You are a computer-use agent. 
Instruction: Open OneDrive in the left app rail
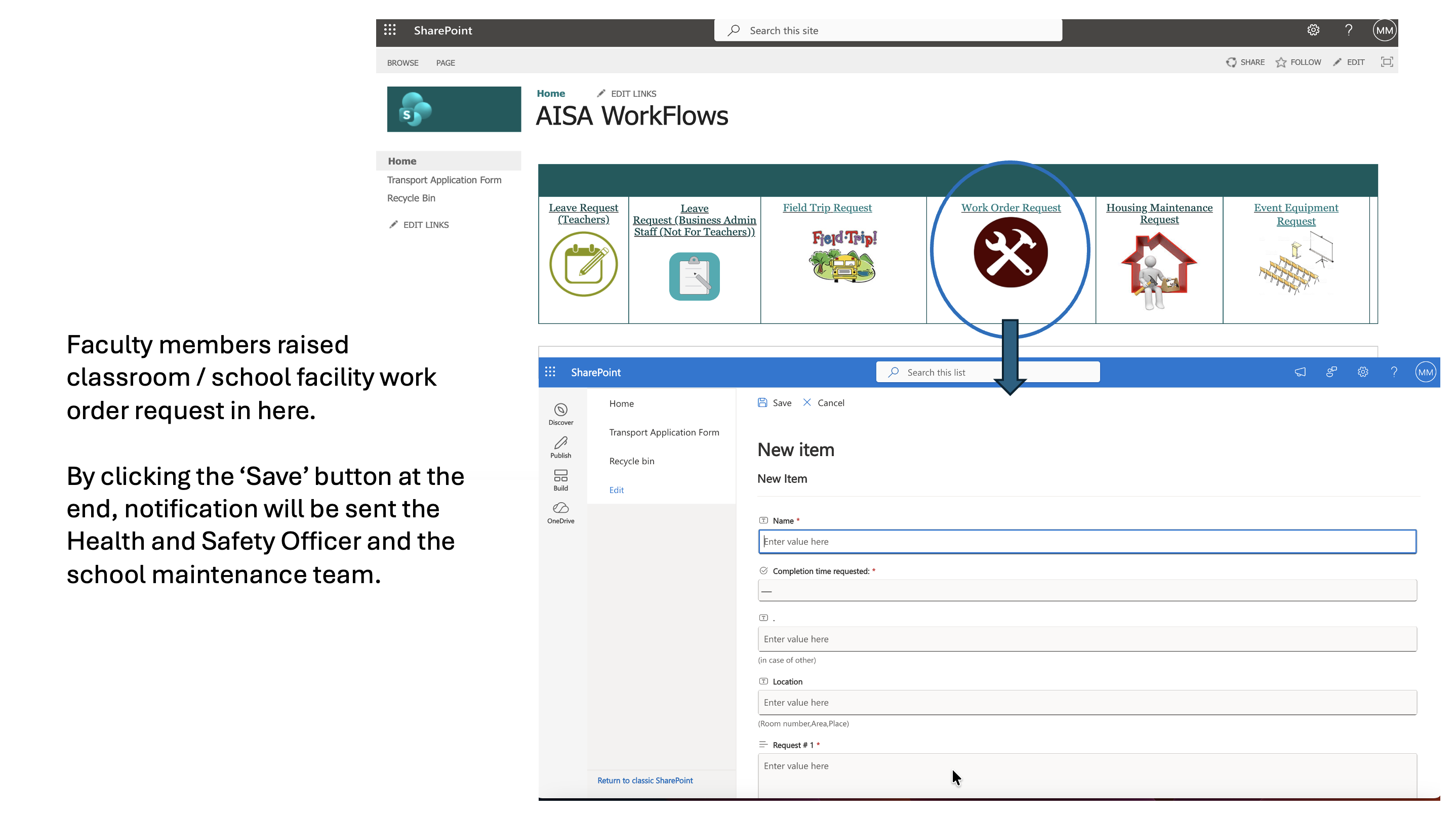(561, 513)
